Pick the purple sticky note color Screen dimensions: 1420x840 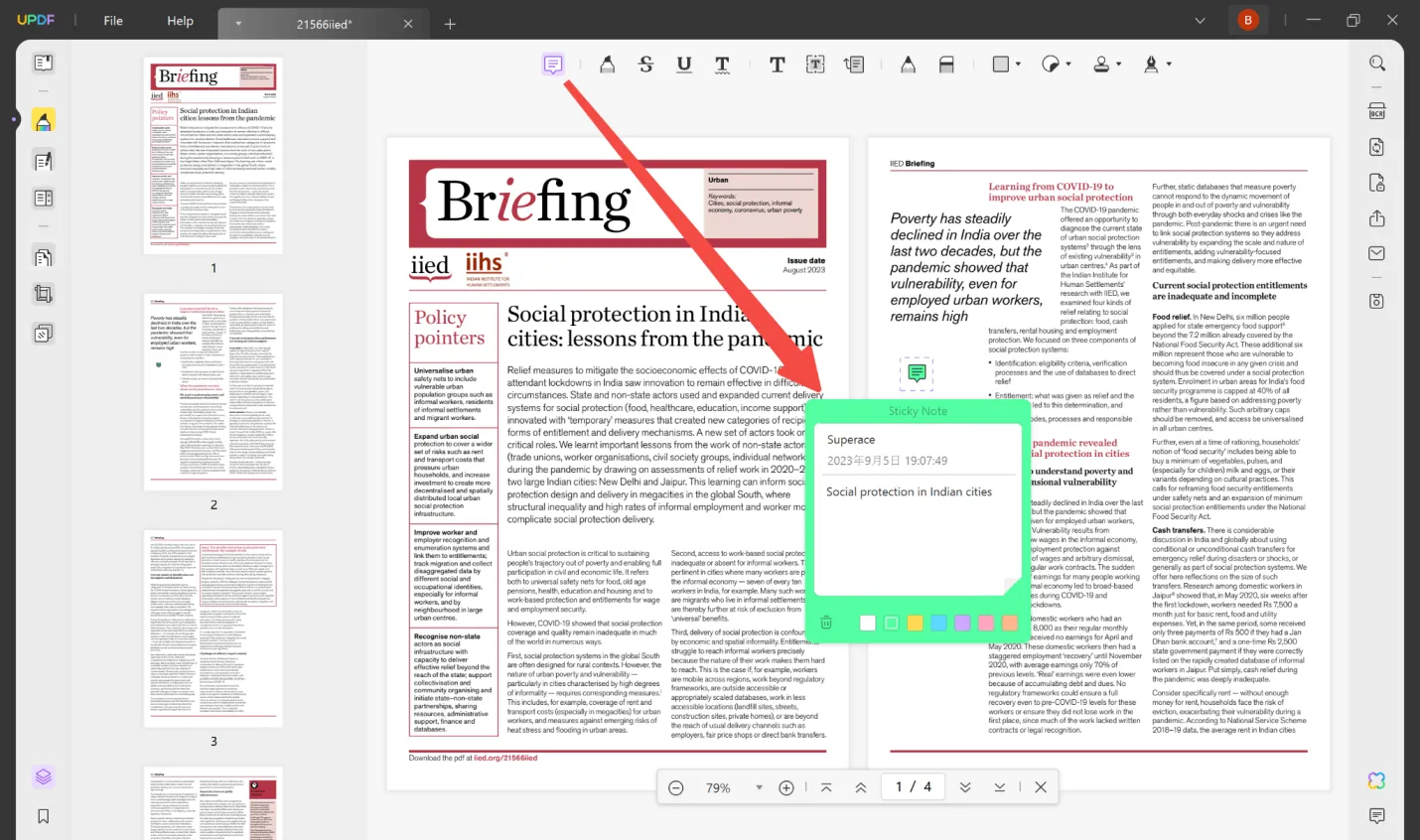pos(962,623)
